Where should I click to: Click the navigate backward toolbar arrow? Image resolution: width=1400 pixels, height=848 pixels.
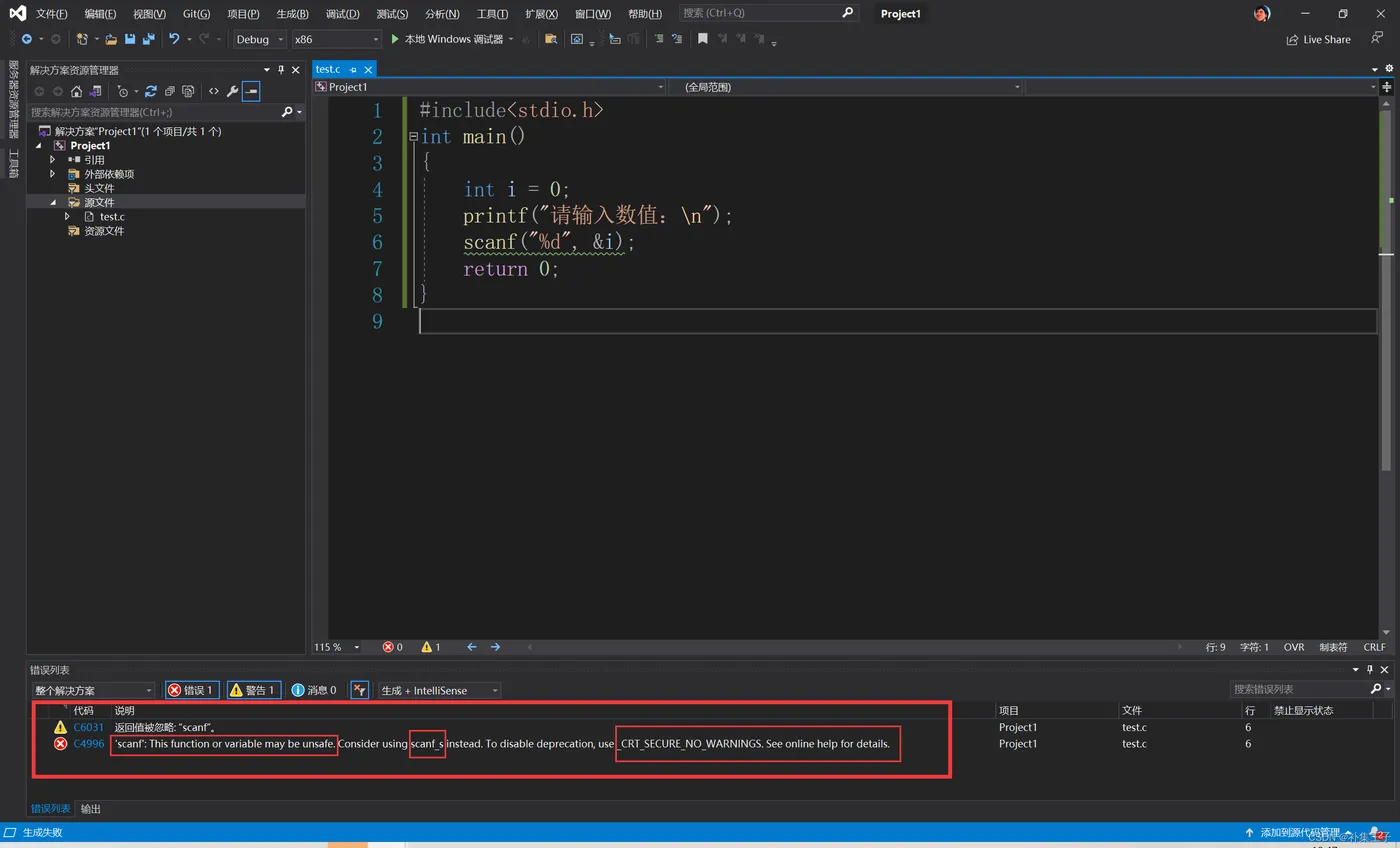tap(26, 39)
